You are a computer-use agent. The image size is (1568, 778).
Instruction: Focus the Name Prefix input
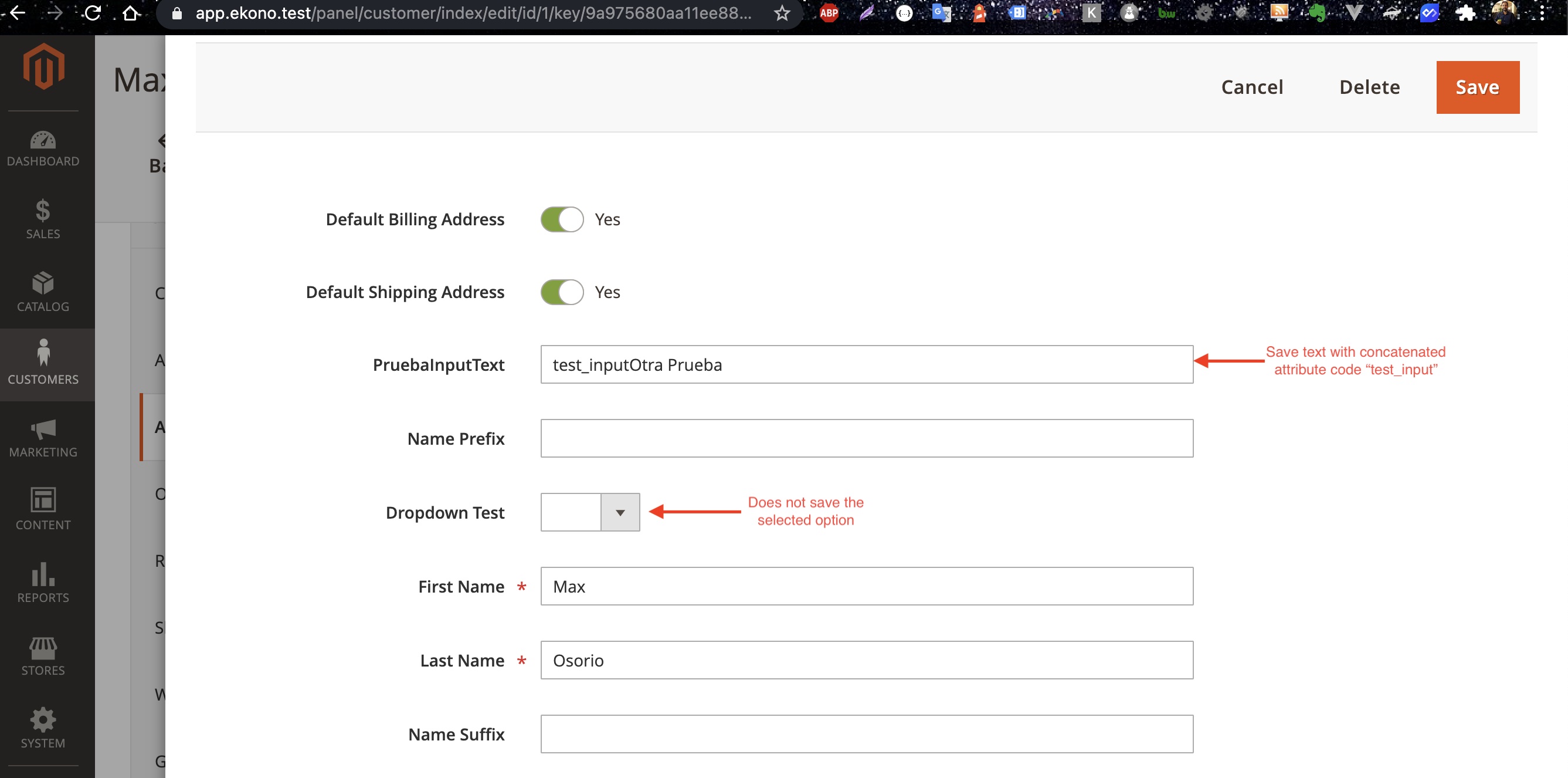866,438
